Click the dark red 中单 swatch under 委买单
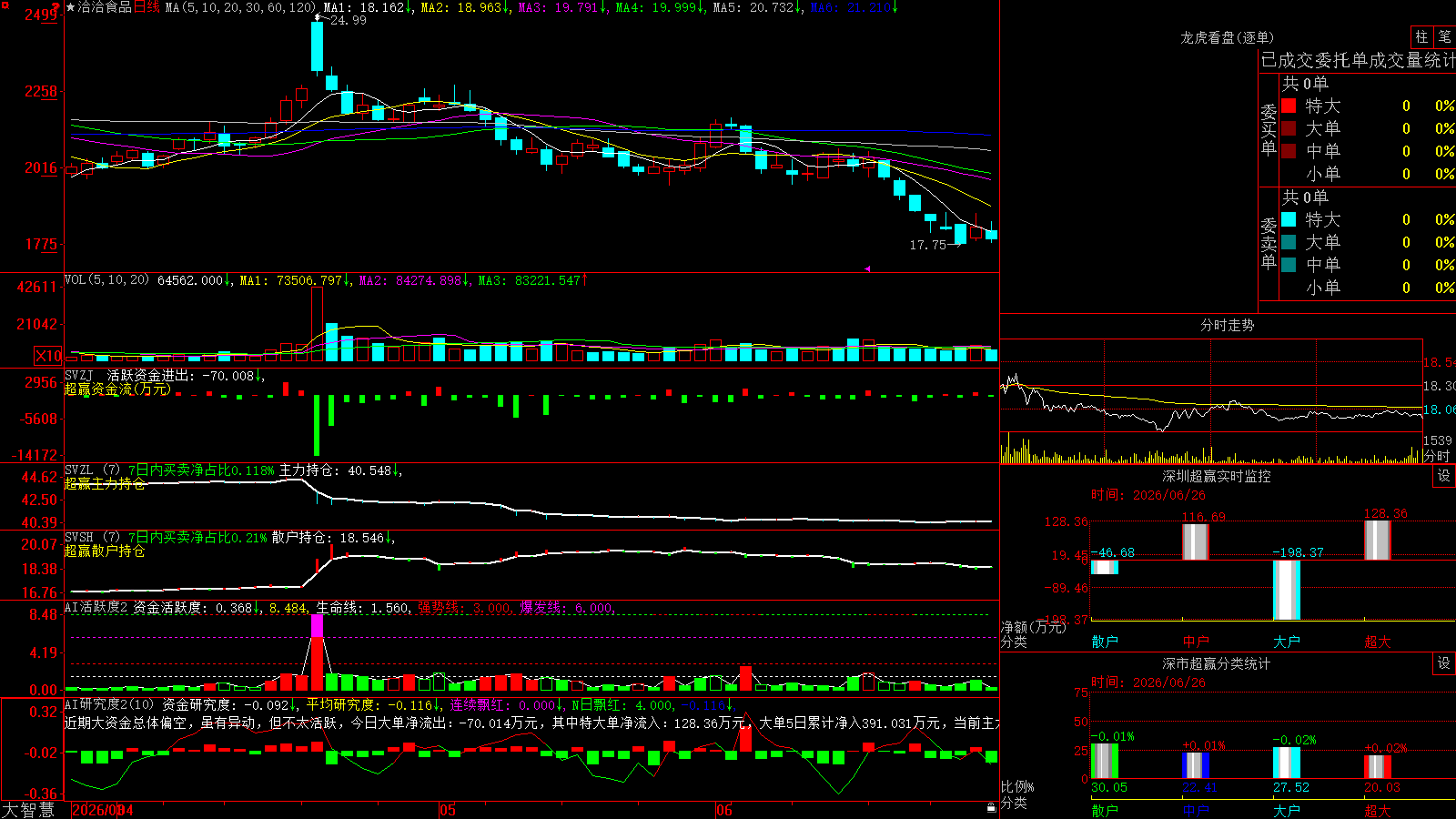 point(1289,151)
